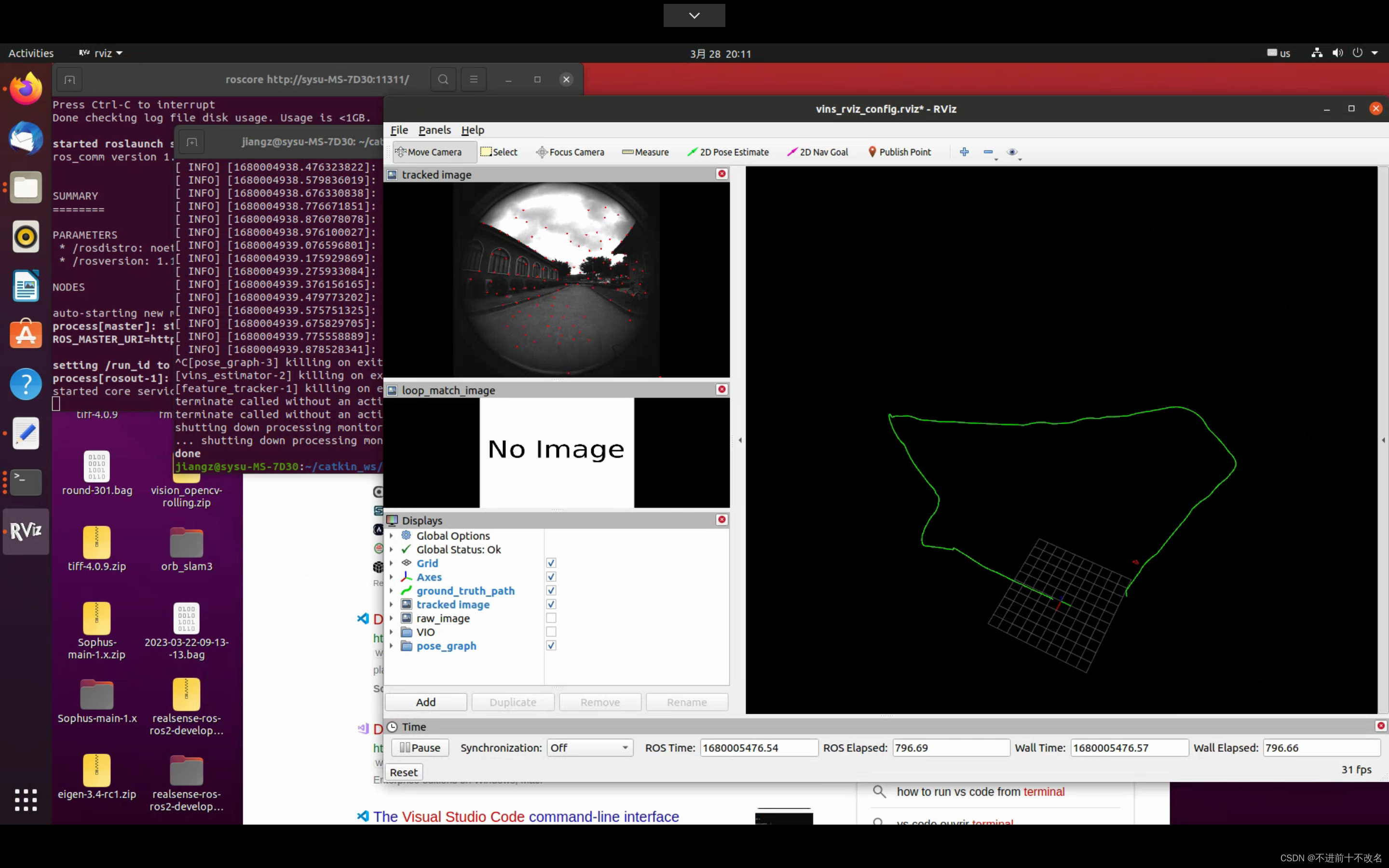Click the Reset time button
This screenshot has height=868, width=1389.
[x=404, y=771]
